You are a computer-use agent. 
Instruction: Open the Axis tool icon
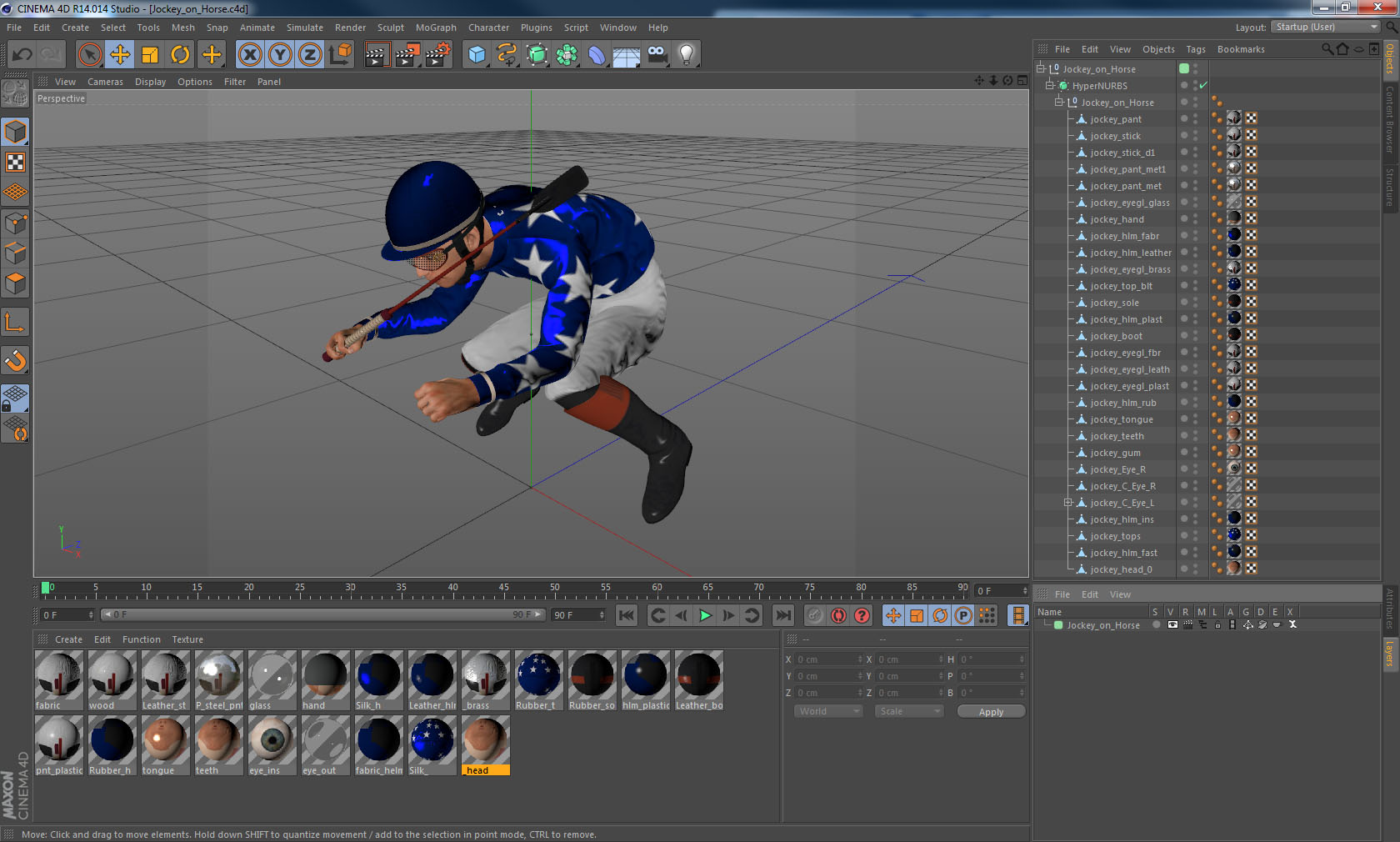pyautogui.click(x=16, y=322)
